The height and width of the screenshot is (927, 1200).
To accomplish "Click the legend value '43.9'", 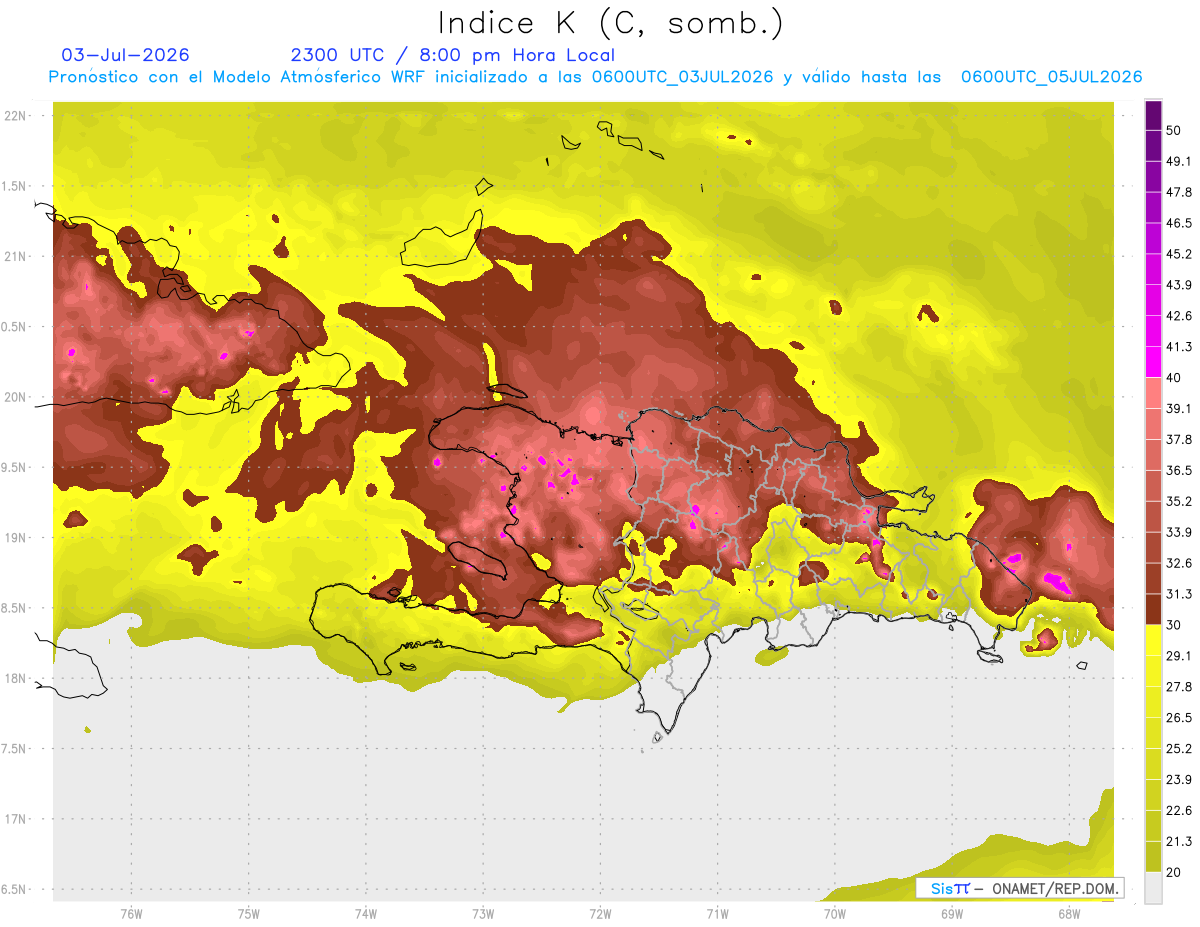I will click(x=1179, y=285).
